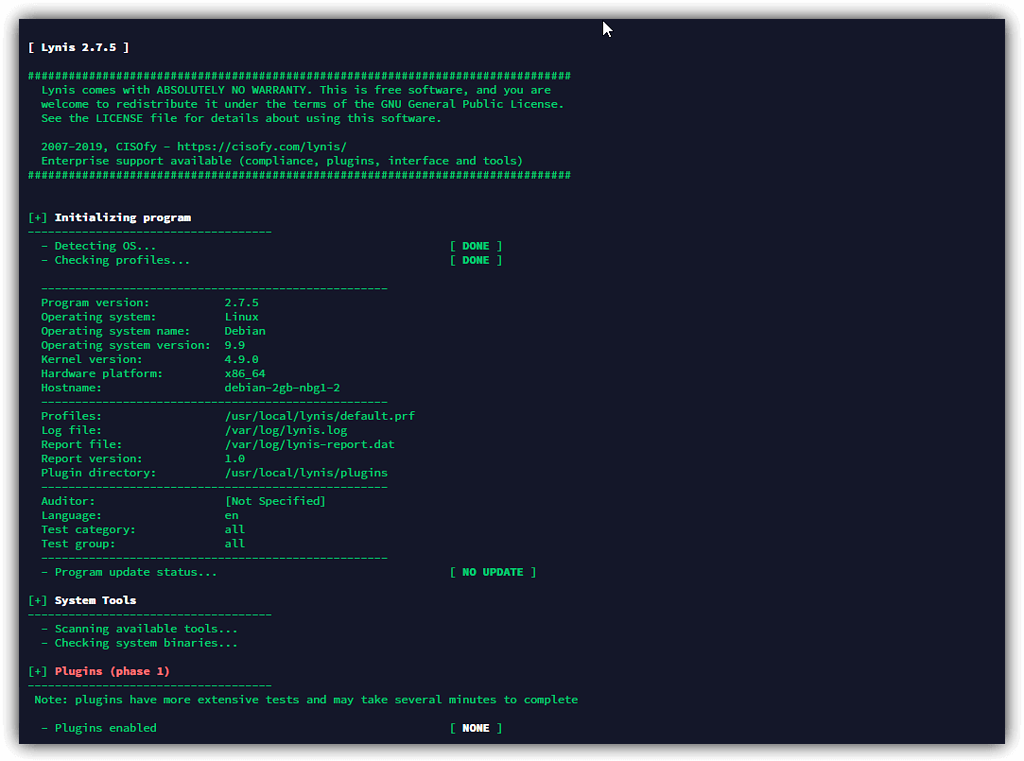Screen dimensions: 1024x761
Task: Click the "Report file:" label
Action: pyautogui.click(x=82, y=444)
